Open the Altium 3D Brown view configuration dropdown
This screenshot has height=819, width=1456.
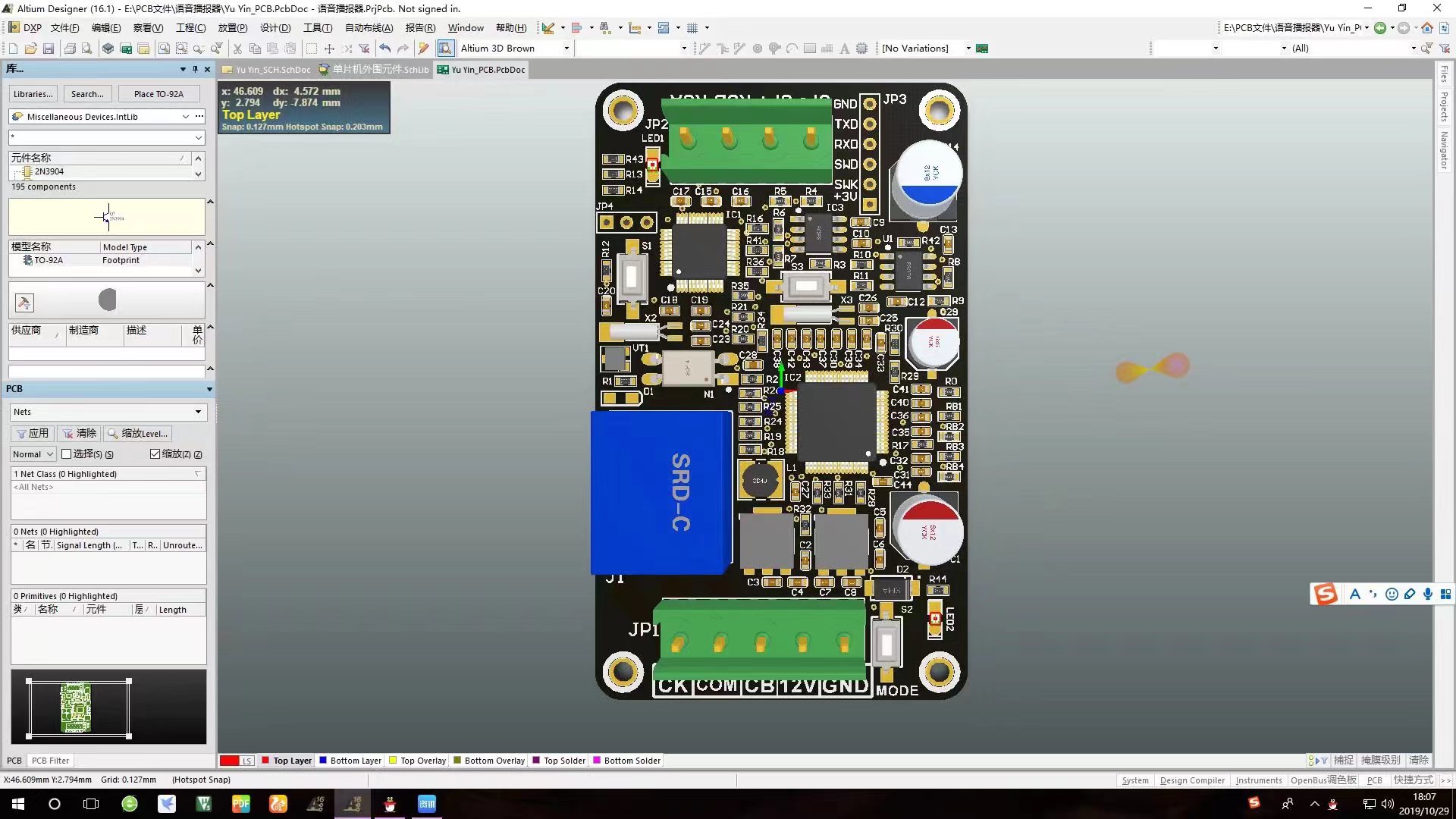[566, 49]
